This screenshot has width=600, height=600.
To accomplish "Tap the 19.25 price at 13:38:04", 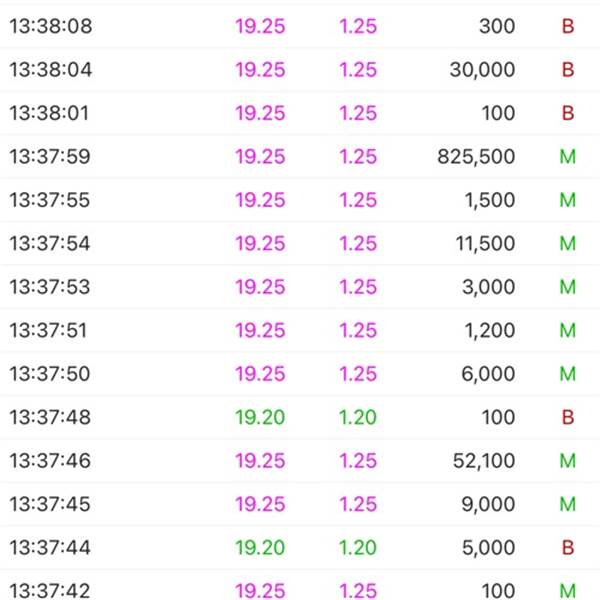I will click(x=260, y=70).
